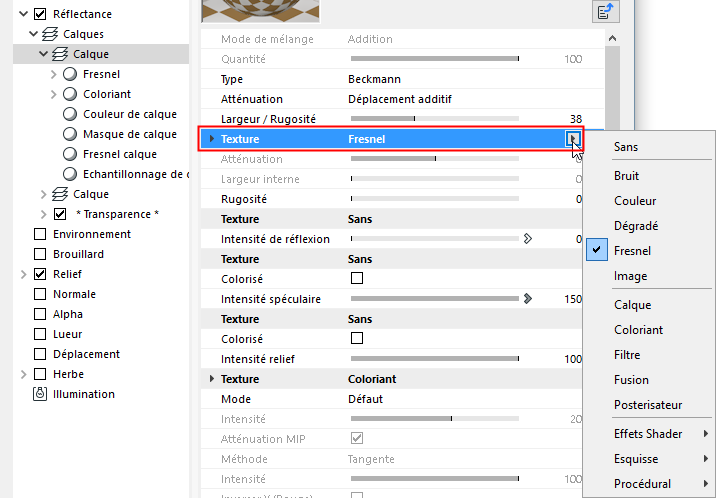Viewport: 716px width, 498px height.
Task: Open the texture popup arrow on the Fresnel row
Action: point(573,139)
